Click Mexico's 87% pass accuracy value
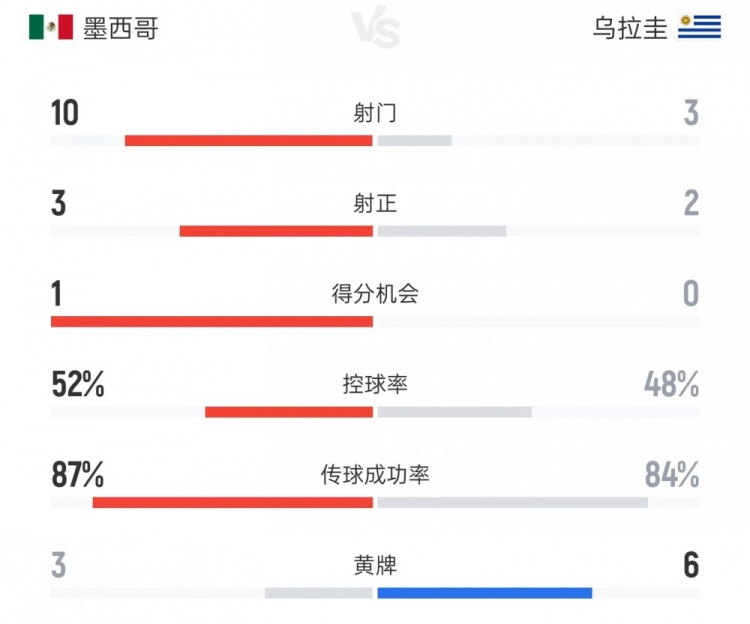750x624 pixels. (x=78, y=475)
